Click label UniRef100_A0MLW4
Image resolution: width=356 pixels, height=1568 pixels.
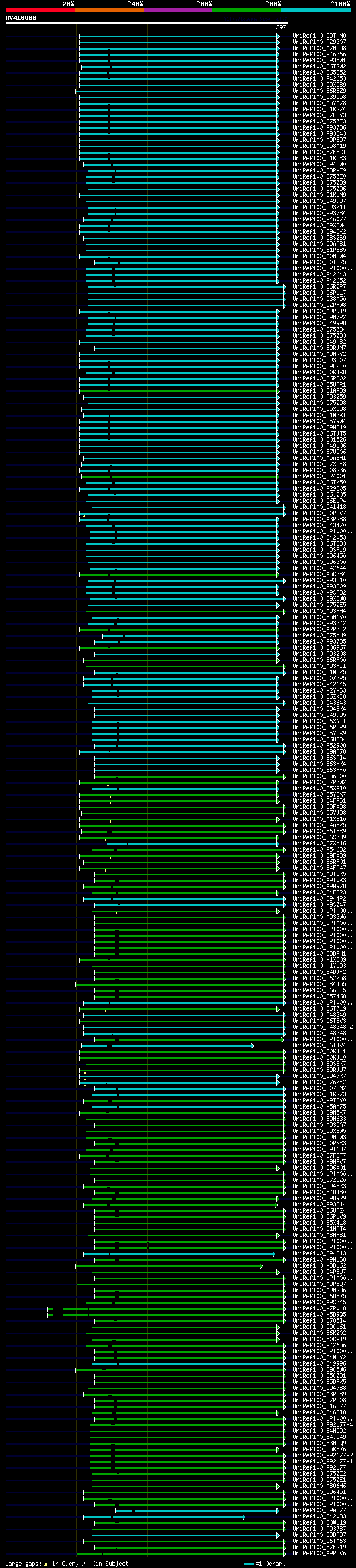(319, 256)
